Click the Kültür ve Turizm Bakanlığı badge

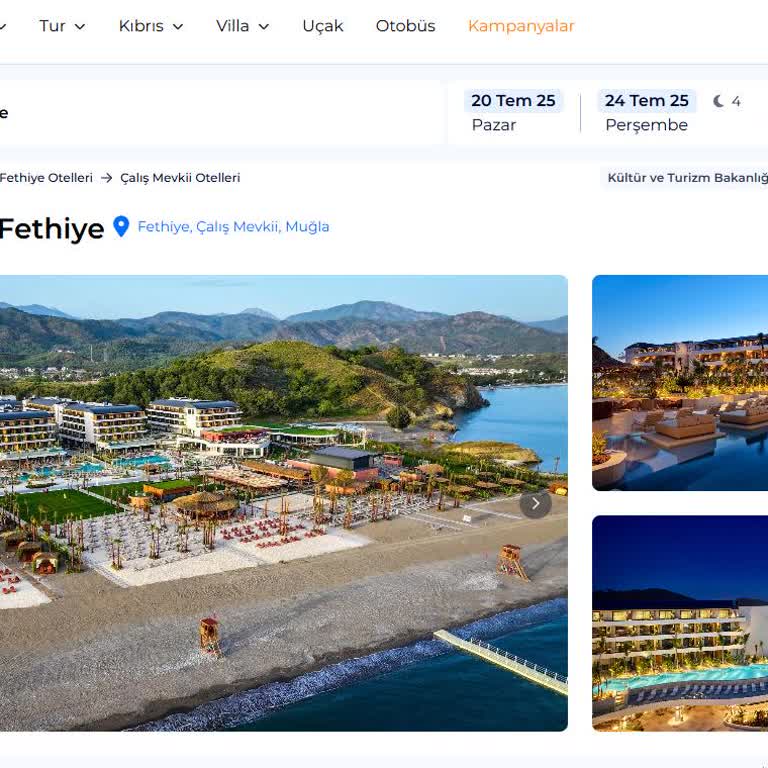686,178
